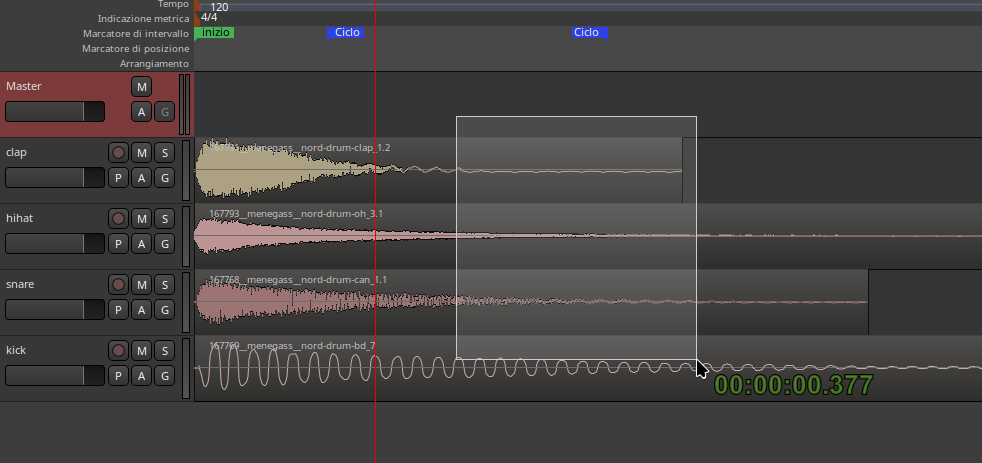Click the Arrangiamento ruler label
The width and height of the screenshot is (982, 463).
pyautogui.click(x=154, y=64)
